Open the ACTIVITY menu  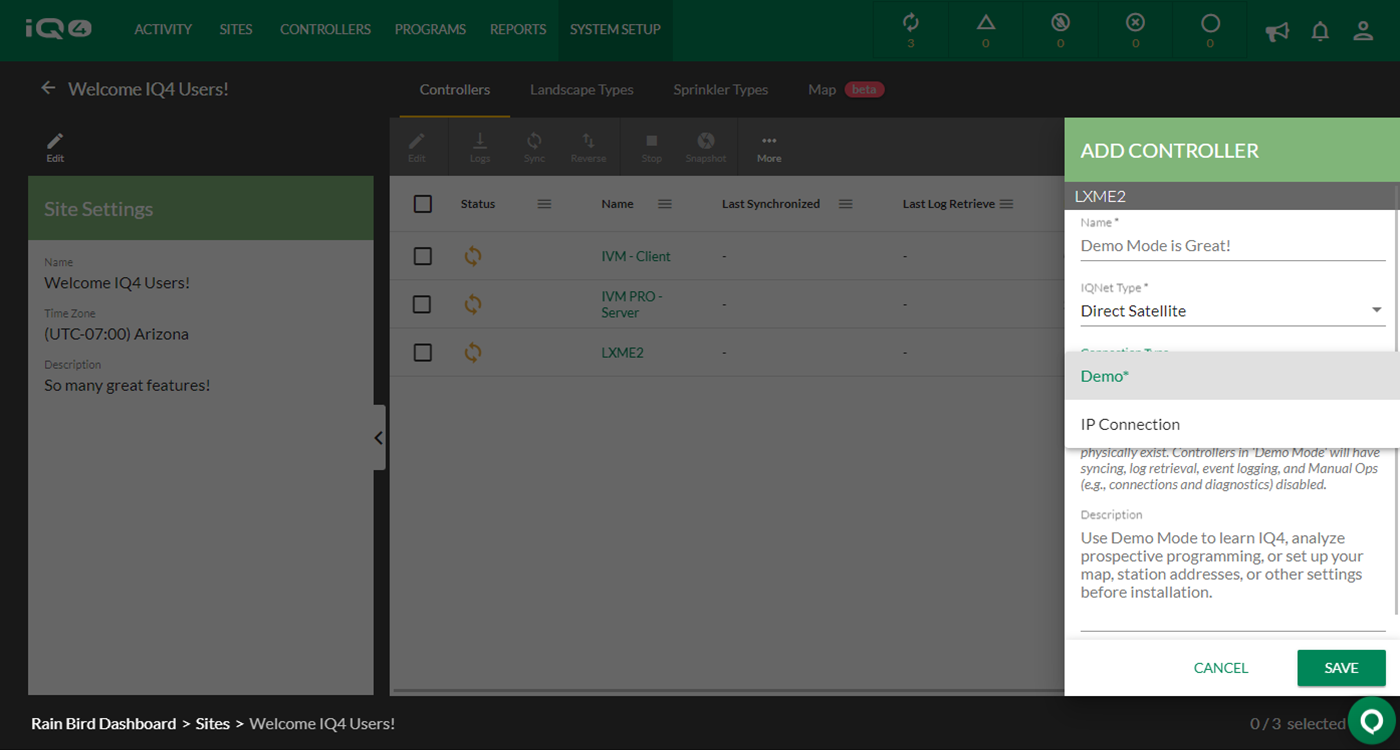[163, 30]
